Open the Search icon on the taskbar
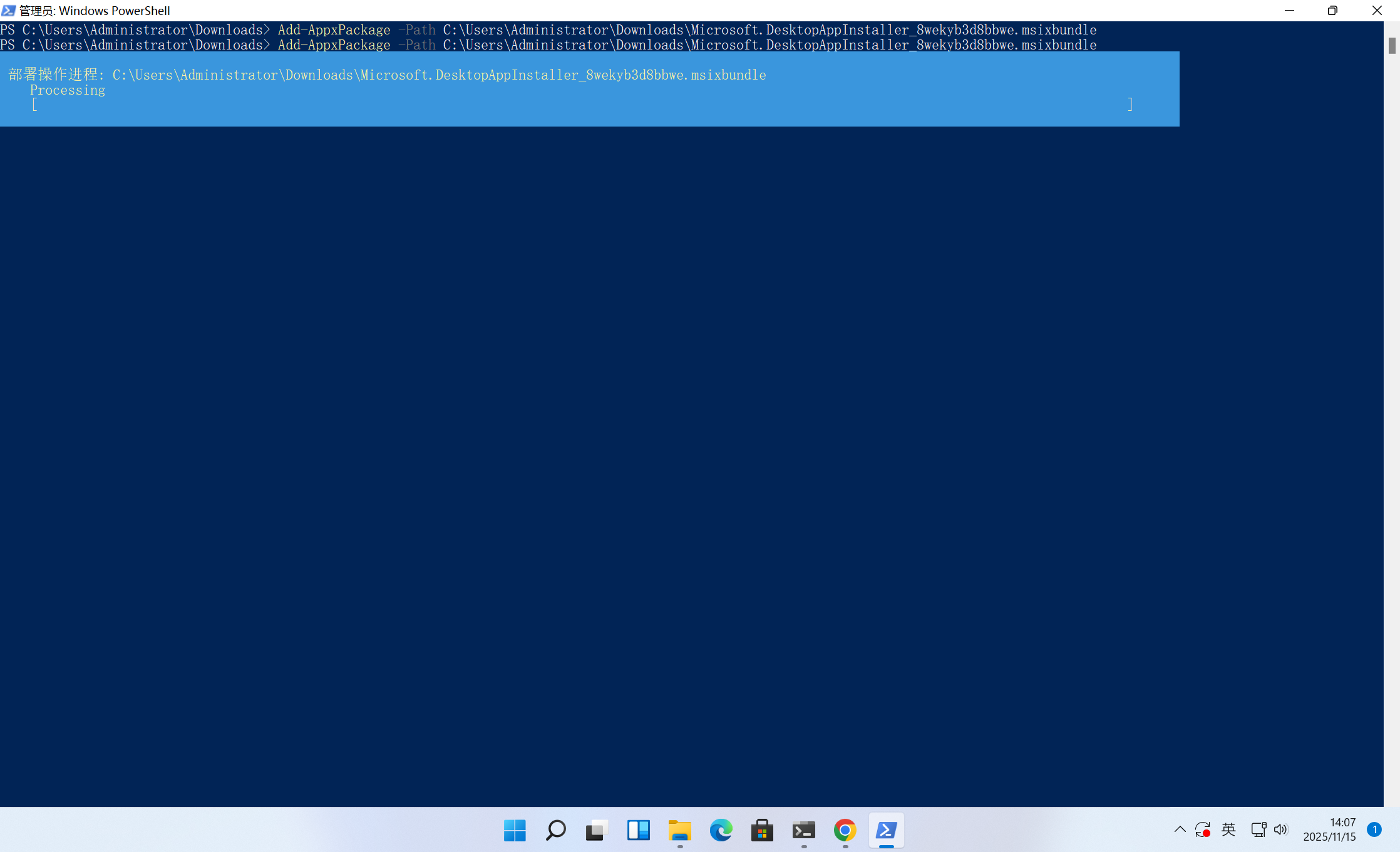This screenshot has width=1400, height=852. pos(555,831)
